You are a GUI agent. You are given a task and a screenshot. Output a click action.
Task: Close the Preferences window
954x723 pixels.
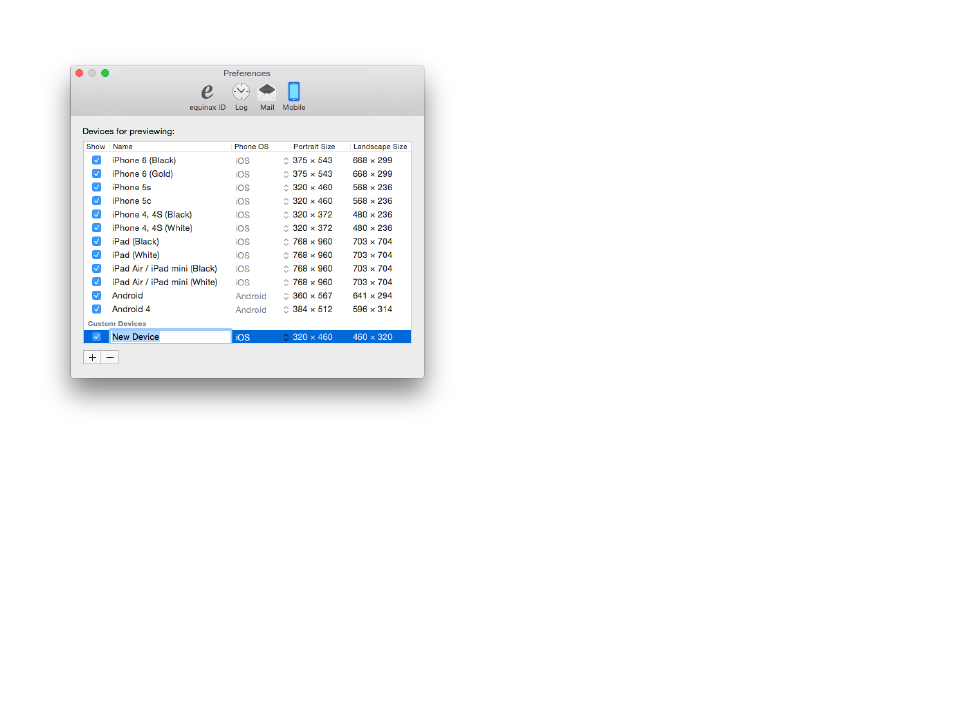(x=79, y=73)
